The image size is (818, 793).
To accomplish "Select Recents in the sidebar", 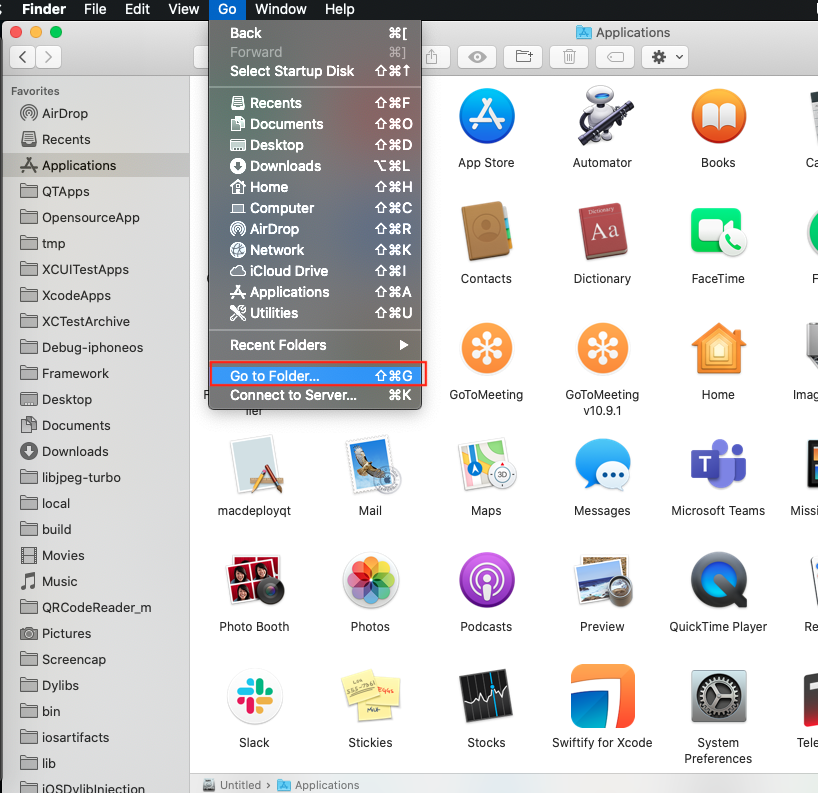I will (x=95, y=139).
